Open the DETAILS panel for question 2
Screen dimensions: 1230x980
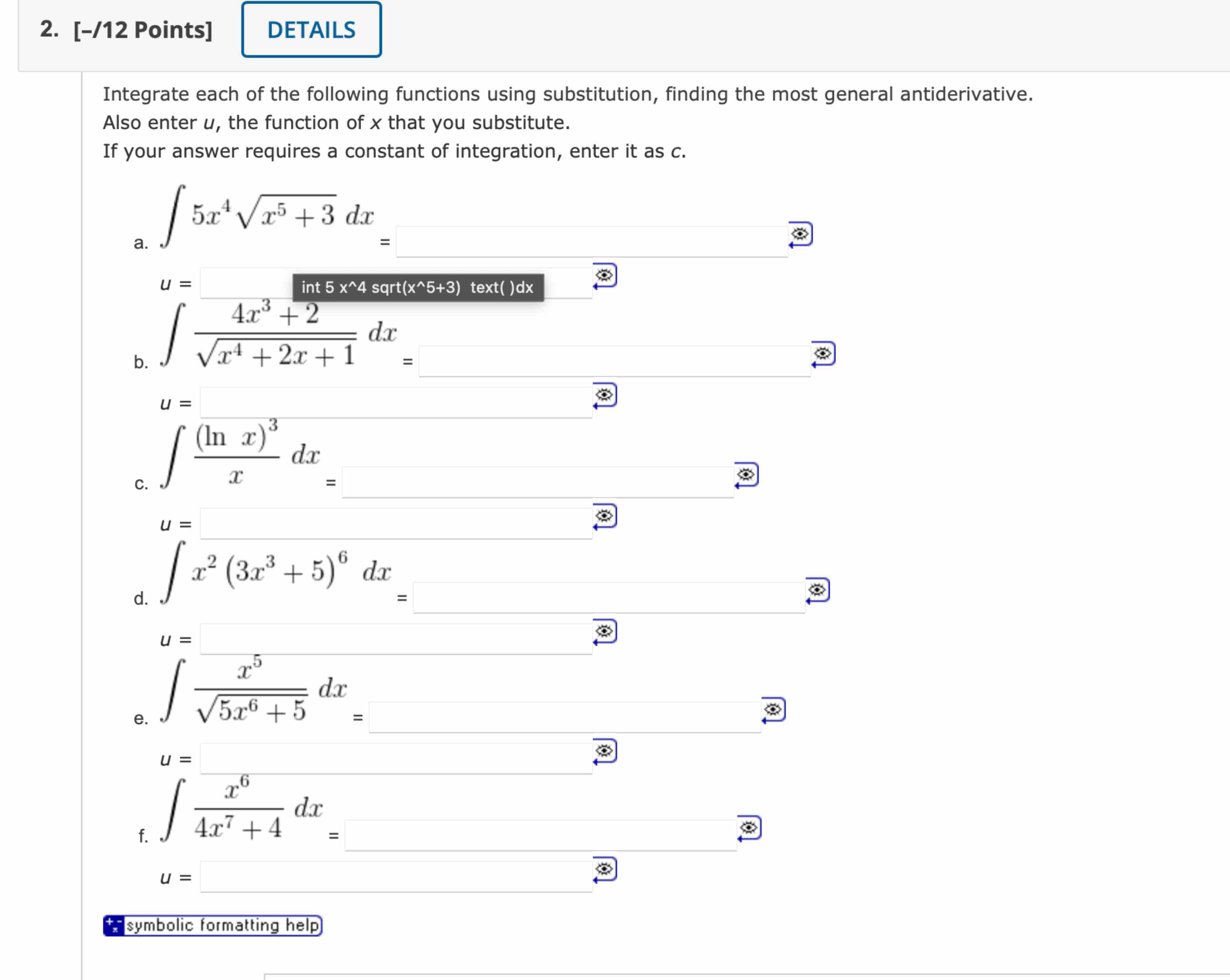[311, 30]
